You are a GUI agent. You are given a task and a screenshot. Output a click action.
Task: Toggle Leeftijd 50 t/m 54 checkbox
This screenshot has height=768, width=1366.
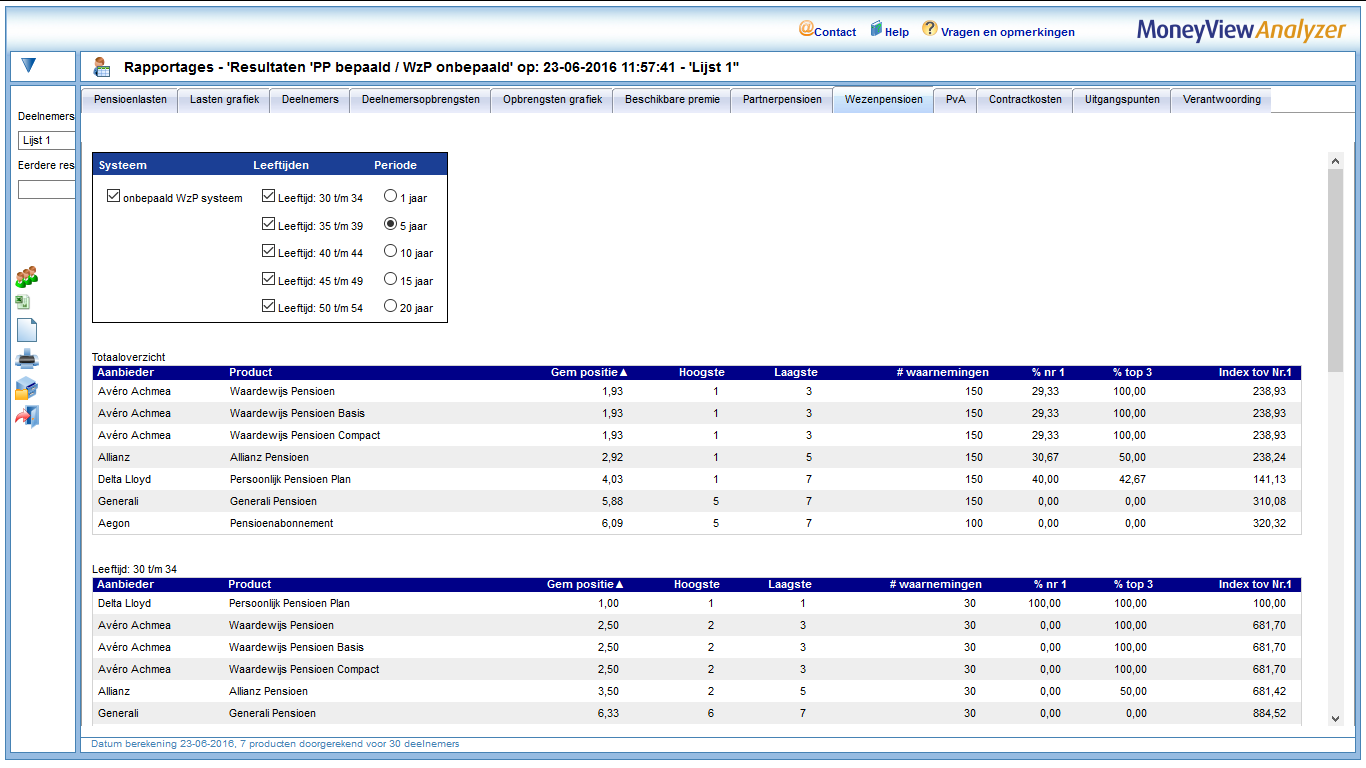click(x=268, y=306)
